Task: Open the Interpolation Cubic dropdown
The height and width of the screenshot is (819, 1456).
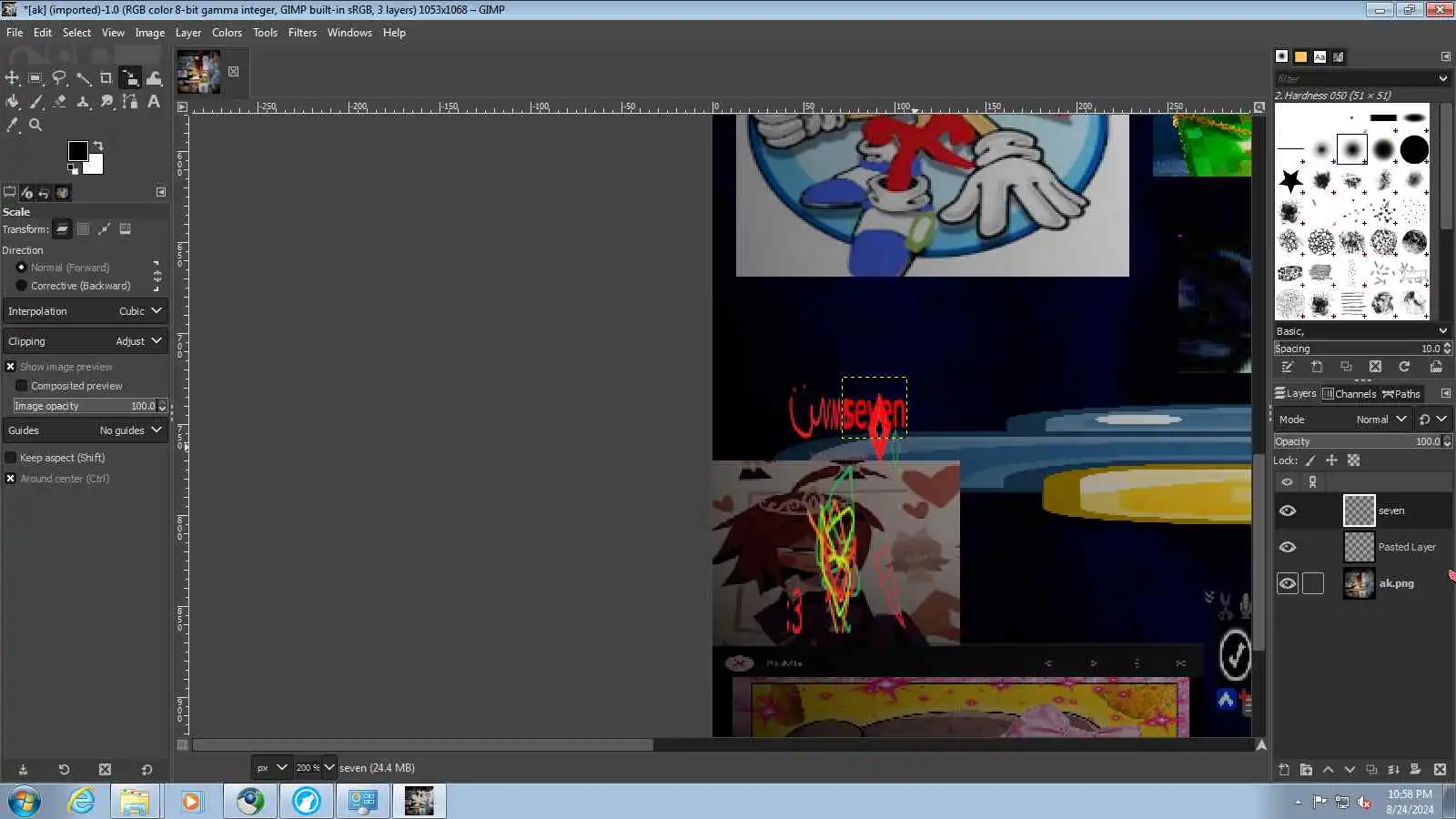Action: pos(86,311)
